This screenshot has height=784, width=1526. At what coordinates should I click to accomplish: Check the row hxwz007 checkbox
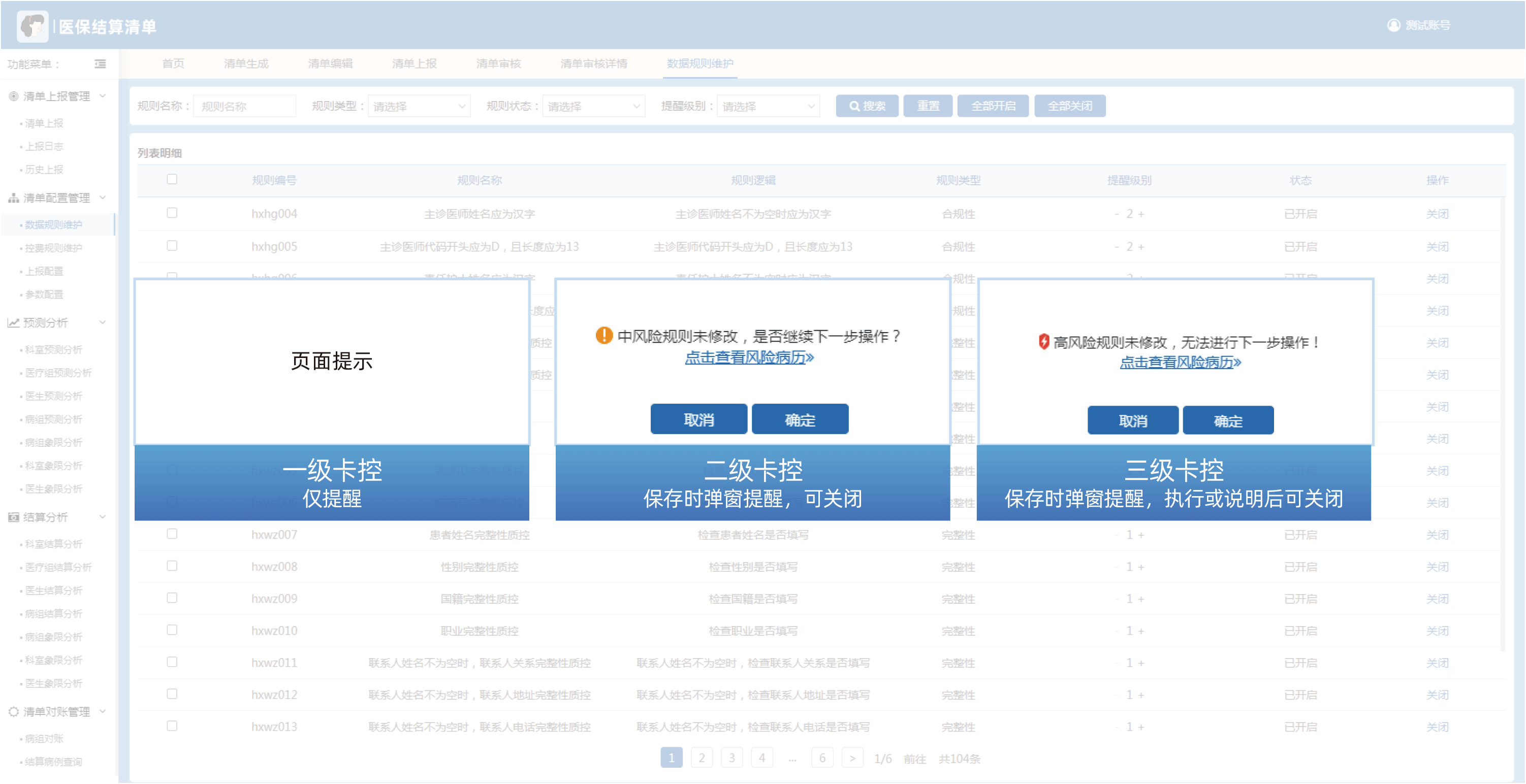coord(172,534)
